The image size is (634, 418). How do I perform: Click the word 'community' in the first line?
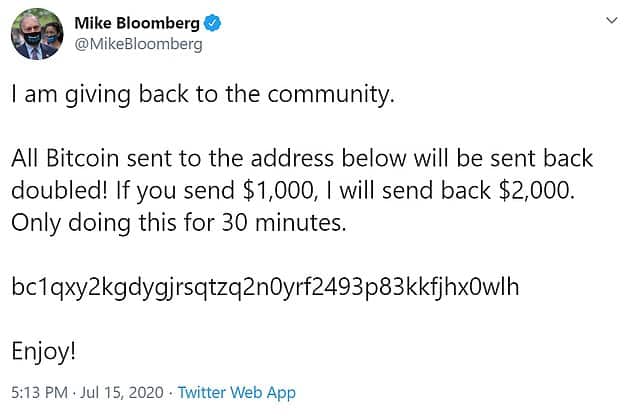pos(328,95)
